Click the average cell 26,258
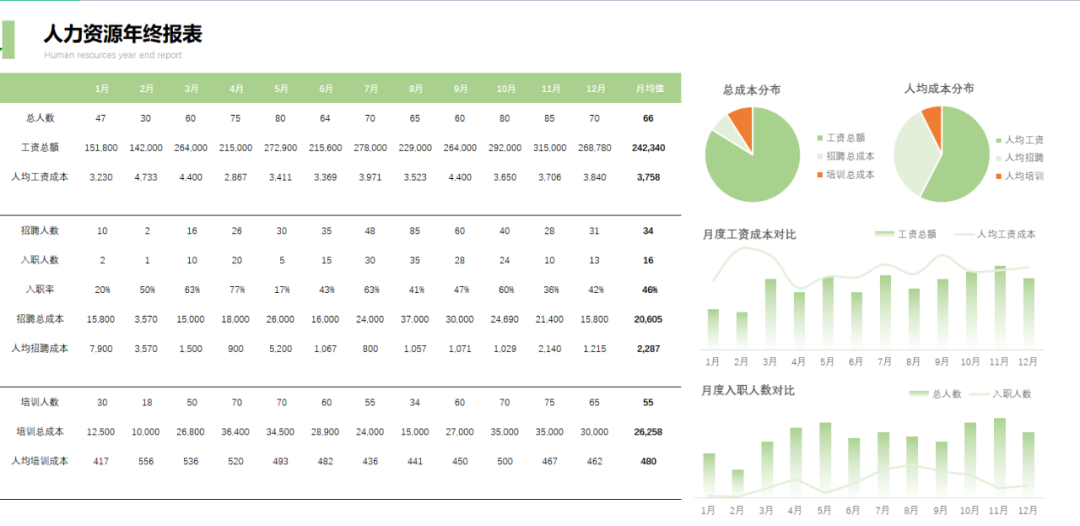The image size is (1080, 526). (648, 432)
